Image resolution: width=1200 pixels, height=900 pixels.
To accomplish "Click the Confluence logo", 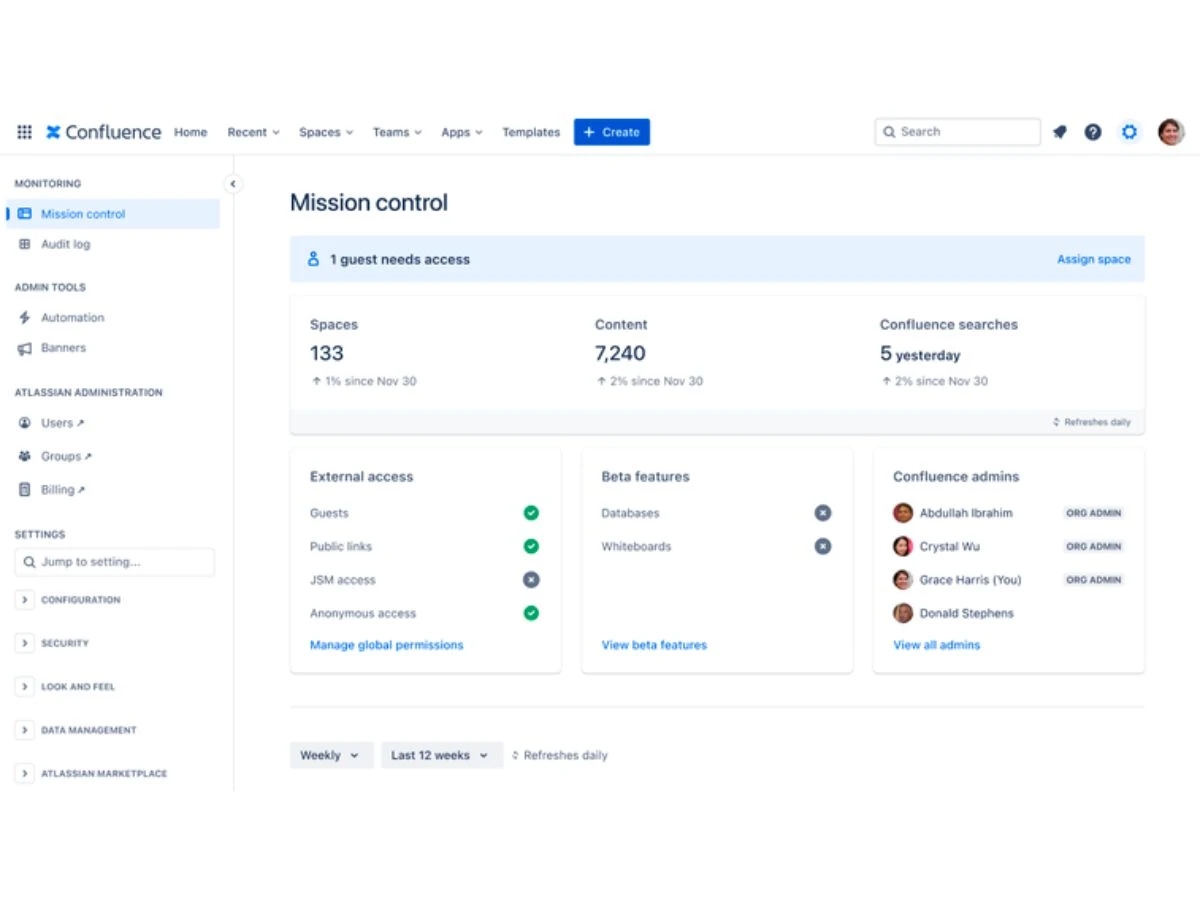I will click(103, 132).
